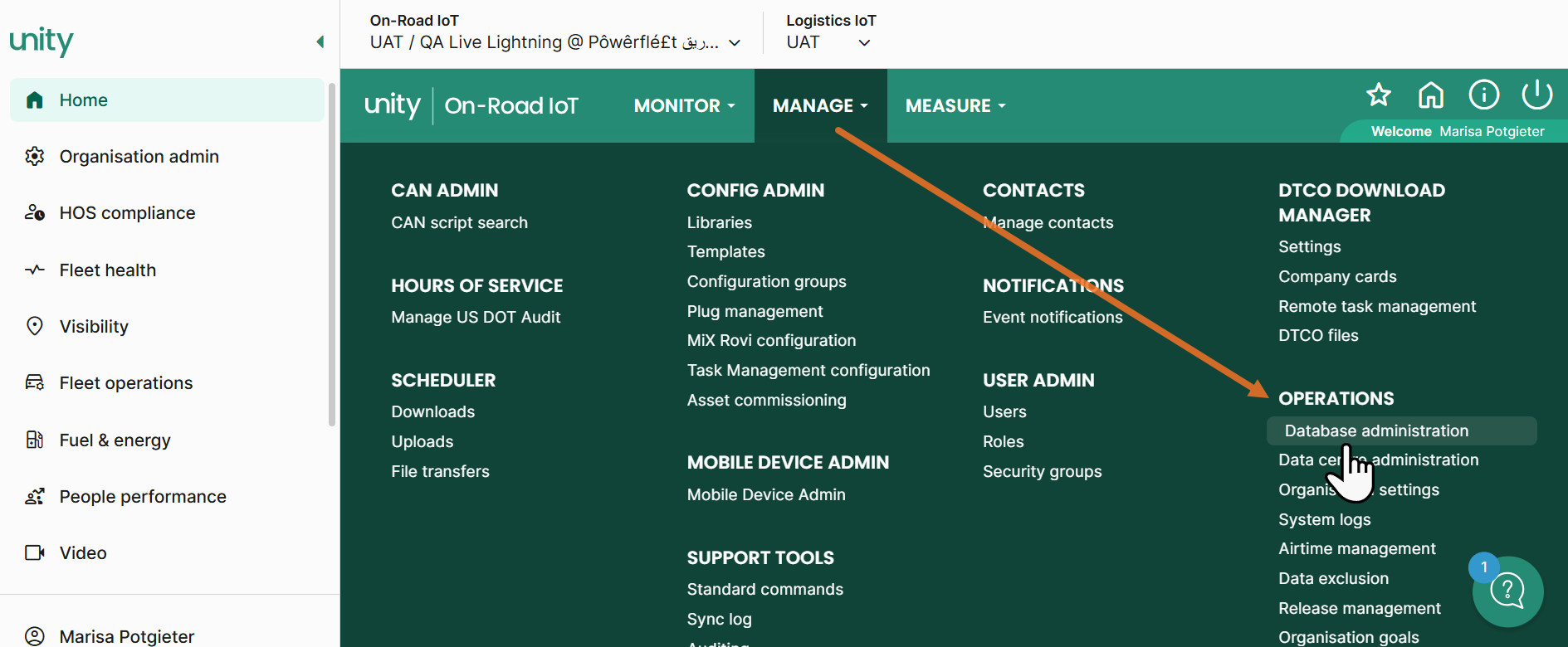This screenshot has width=1568, height=647.
Task: Click the Fleet health pulse icon
Action: coord(35,270)
